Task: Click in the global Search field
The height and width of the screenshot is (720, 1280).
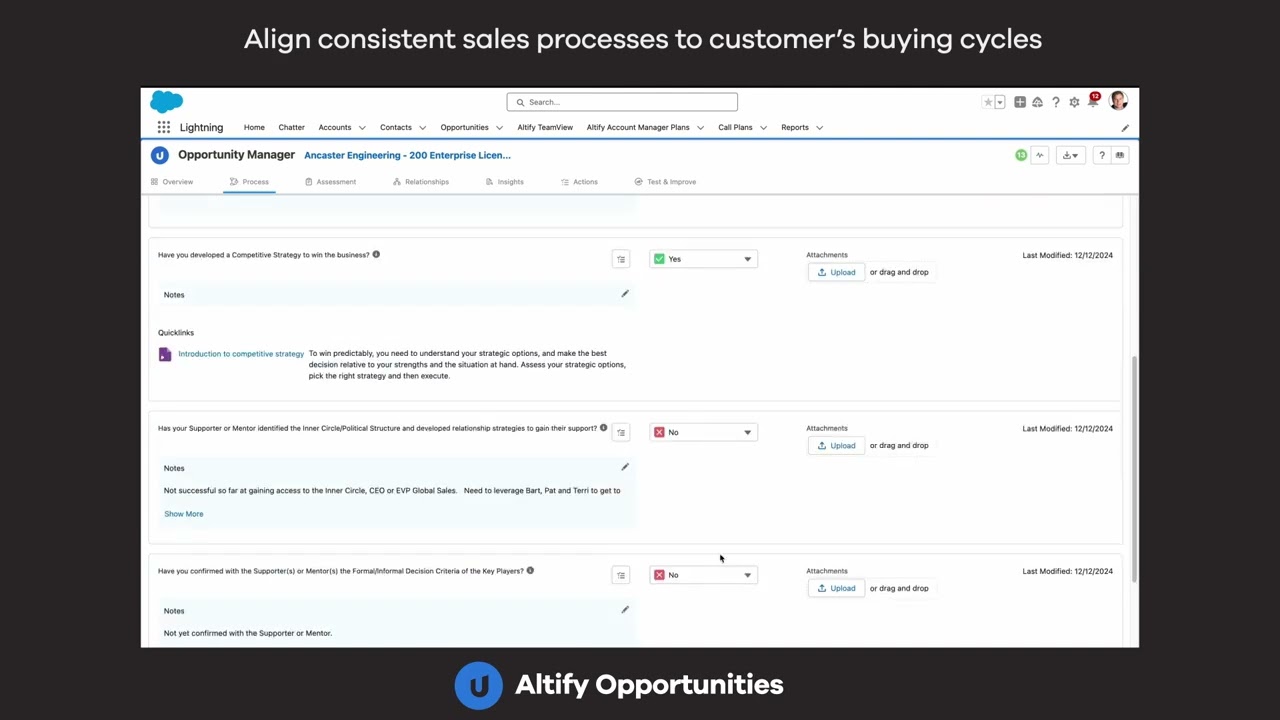Action: click(x=622, y=102)
